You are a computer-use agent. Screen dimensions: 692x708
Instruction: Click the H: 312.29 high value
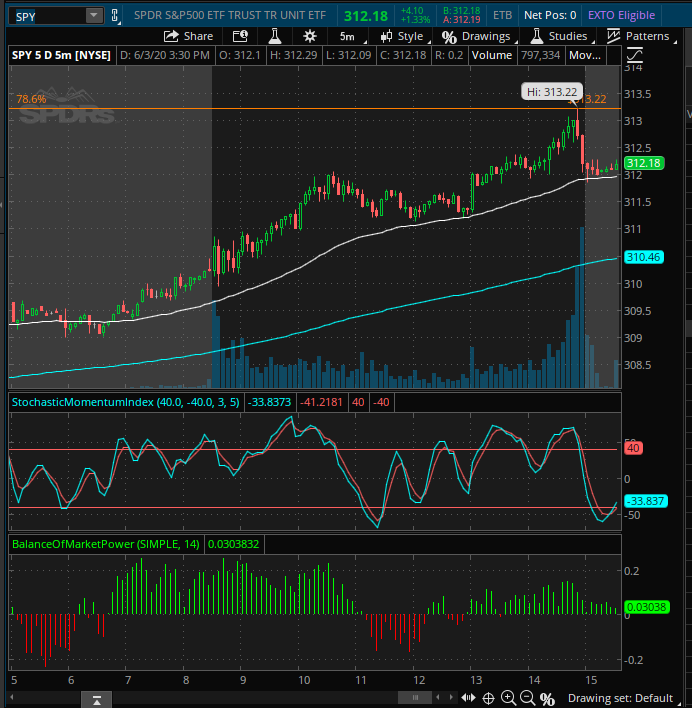293,55
